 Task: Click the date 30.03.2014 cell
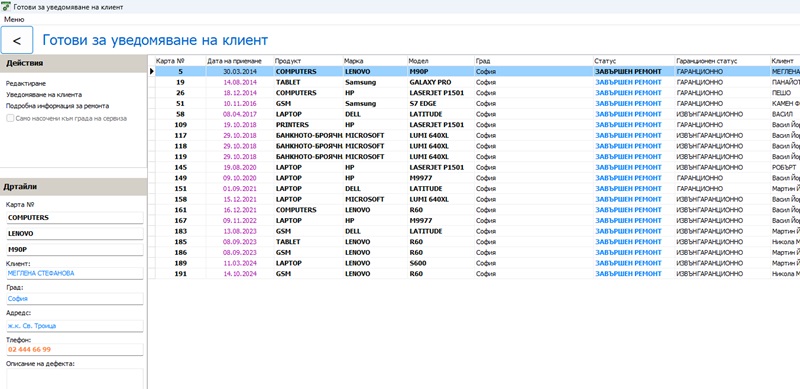point(240,71)
